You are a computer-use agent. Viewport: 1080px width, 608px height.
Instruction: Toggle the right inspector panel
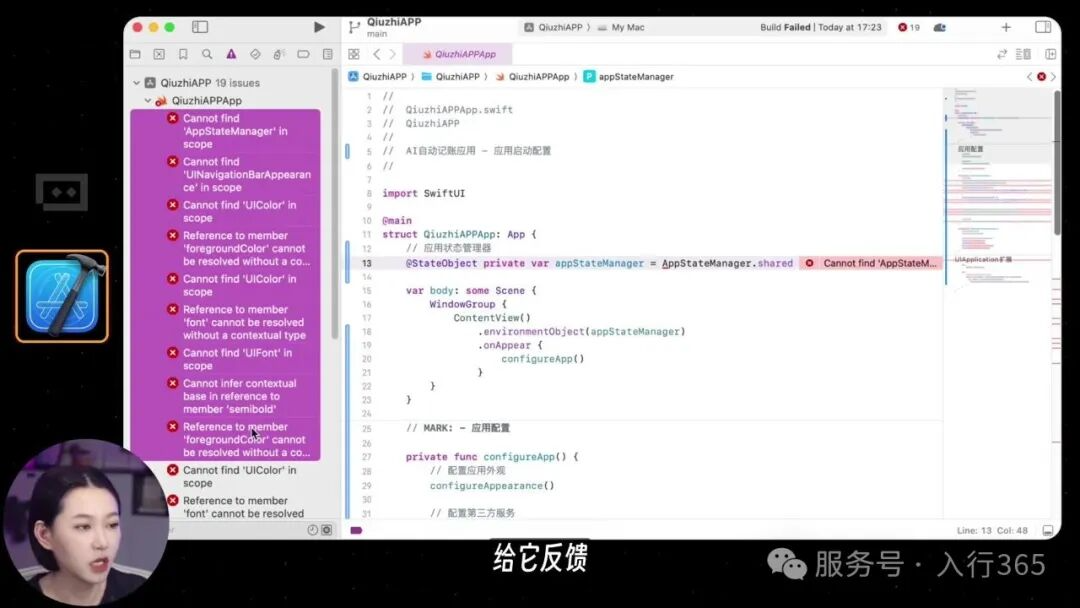(1042, 27)
